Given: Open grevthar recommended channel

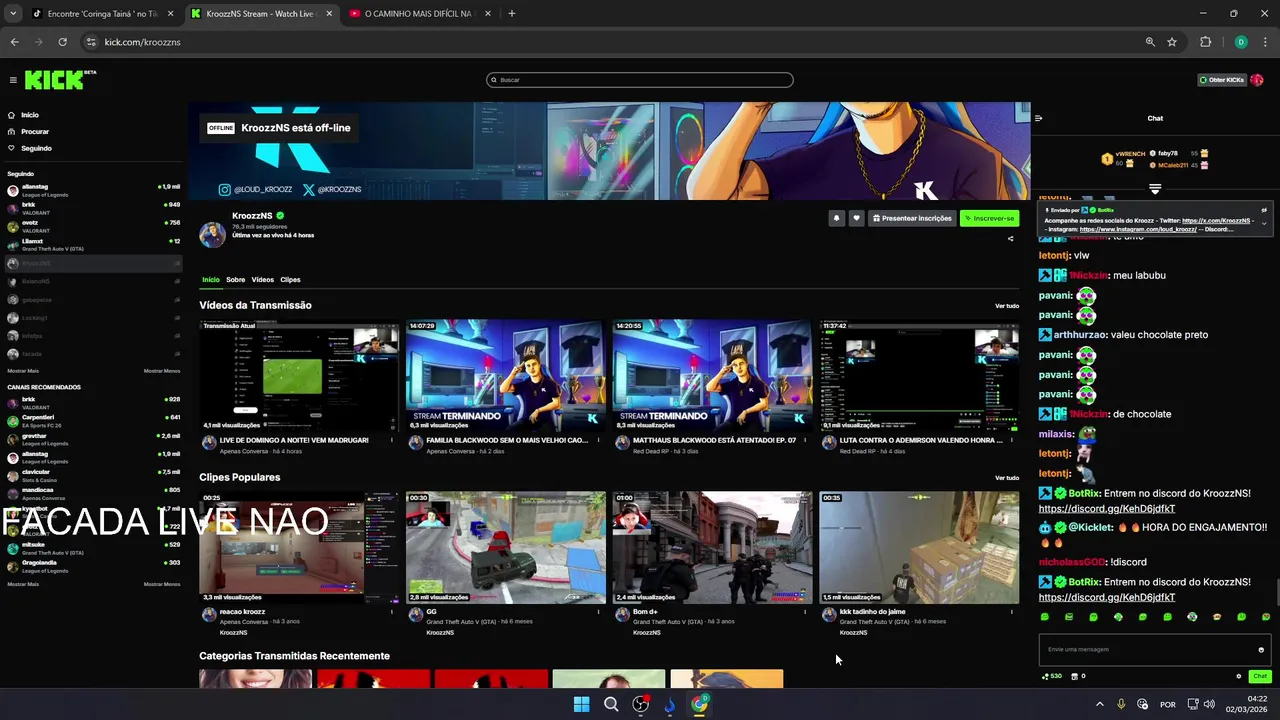Looking at the screenshot, I should coord(92,439).
